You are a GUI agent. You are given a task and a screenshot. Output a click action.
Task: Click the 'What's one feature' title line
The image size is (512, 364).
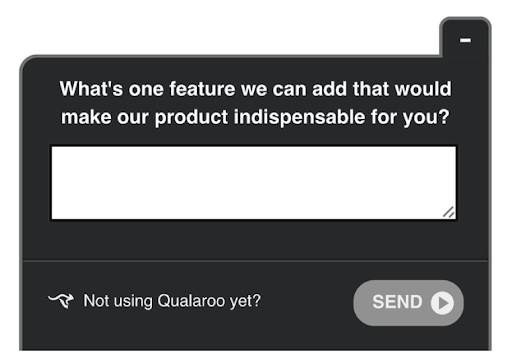coord(255,89)
